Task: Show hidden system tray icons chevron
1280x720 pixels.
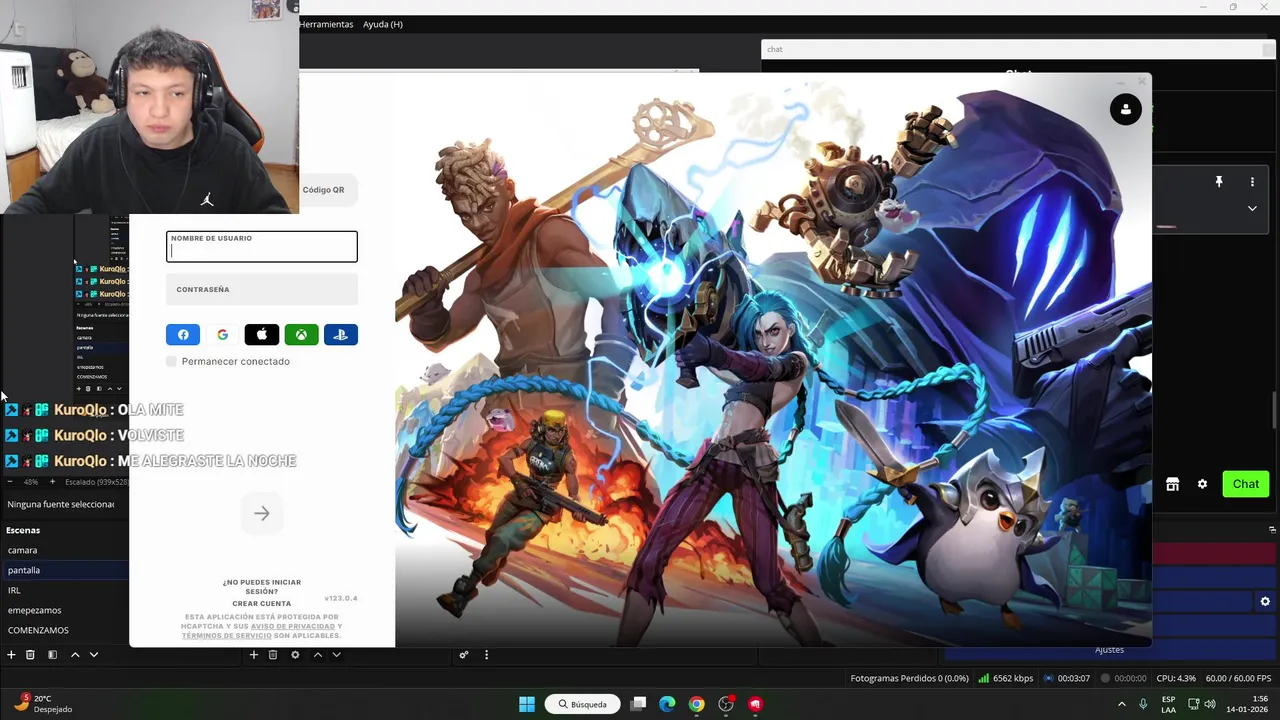Action: tap(1121, 704)
